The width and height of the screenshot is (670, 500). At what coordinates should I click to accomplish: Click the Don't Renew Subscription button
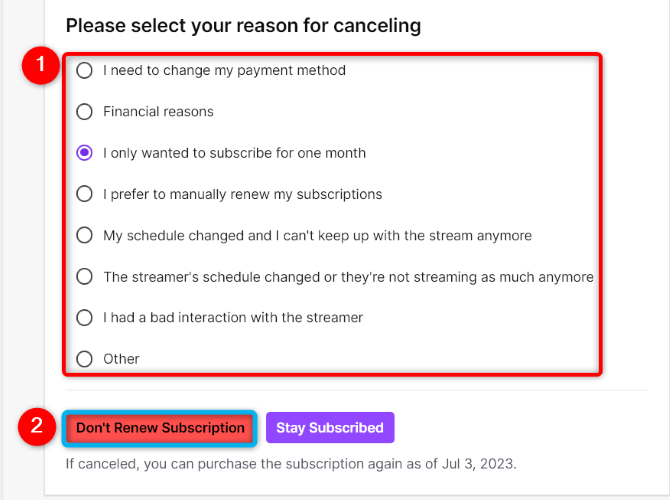160,428
